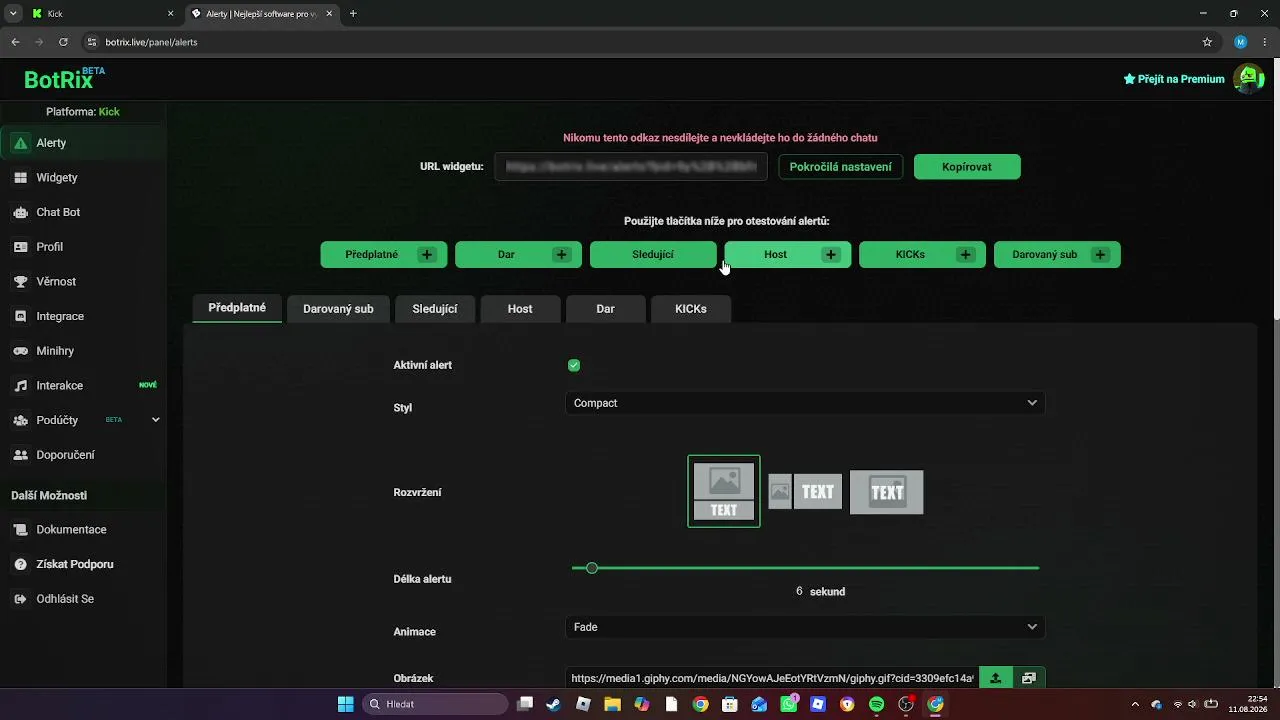Open WhatsApp from the taskbar
The image size is (1280, 720).
click(790, 704)
